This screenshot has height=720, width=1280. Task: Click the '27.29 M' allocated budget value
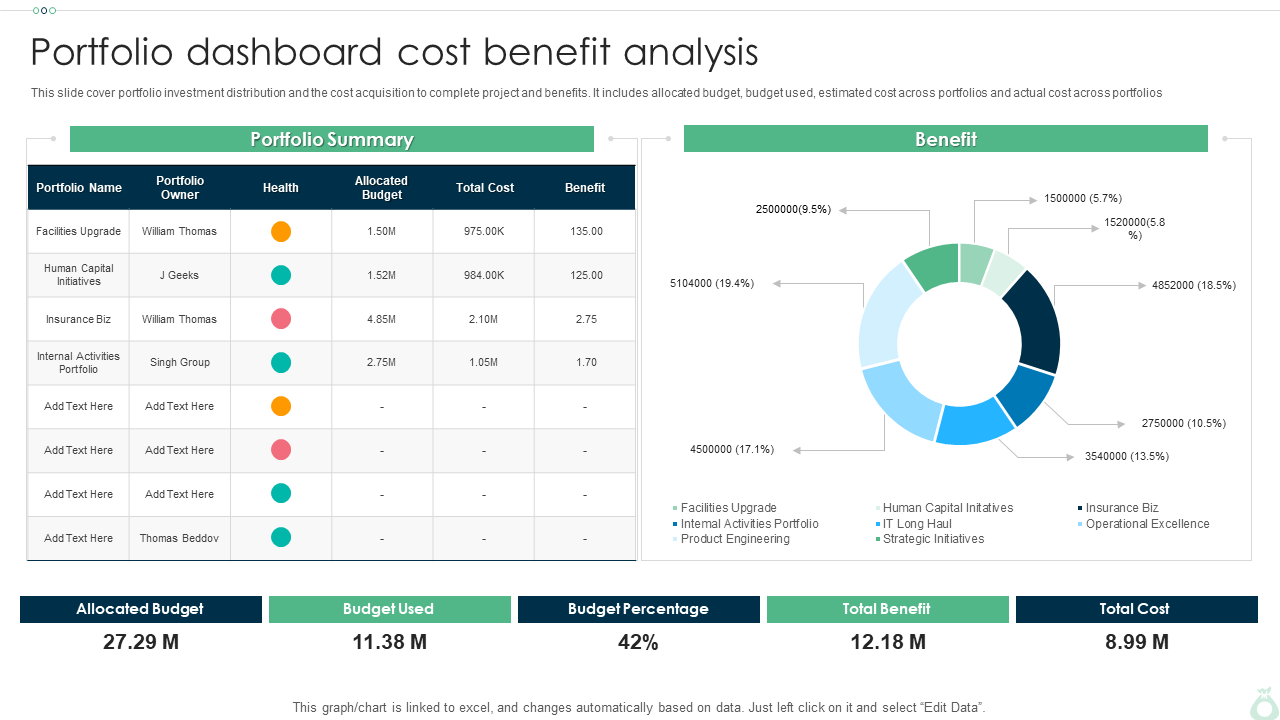pos(141,642)
